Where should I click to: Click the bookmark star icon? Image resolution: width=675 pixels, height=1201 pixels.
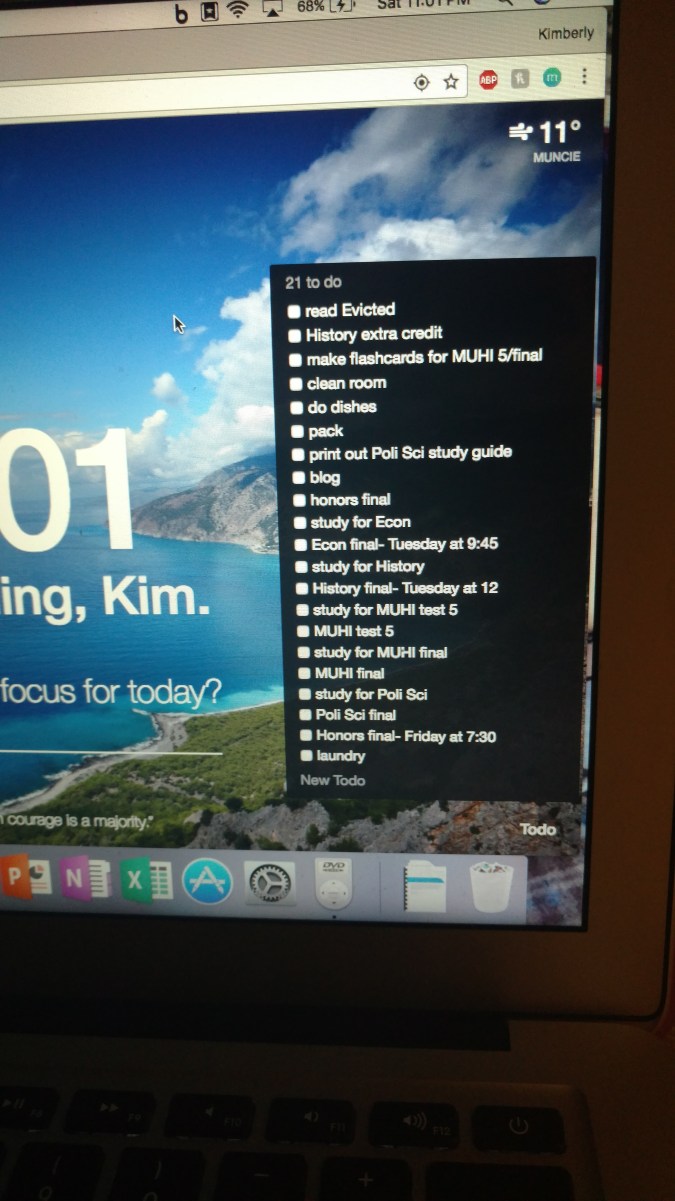tap(451, 82)
